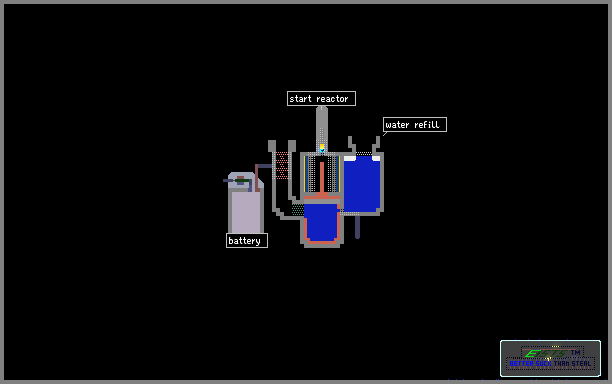Click the green rod atop the battery
Screen dimensions: 612x384
[x=242, y=181]
